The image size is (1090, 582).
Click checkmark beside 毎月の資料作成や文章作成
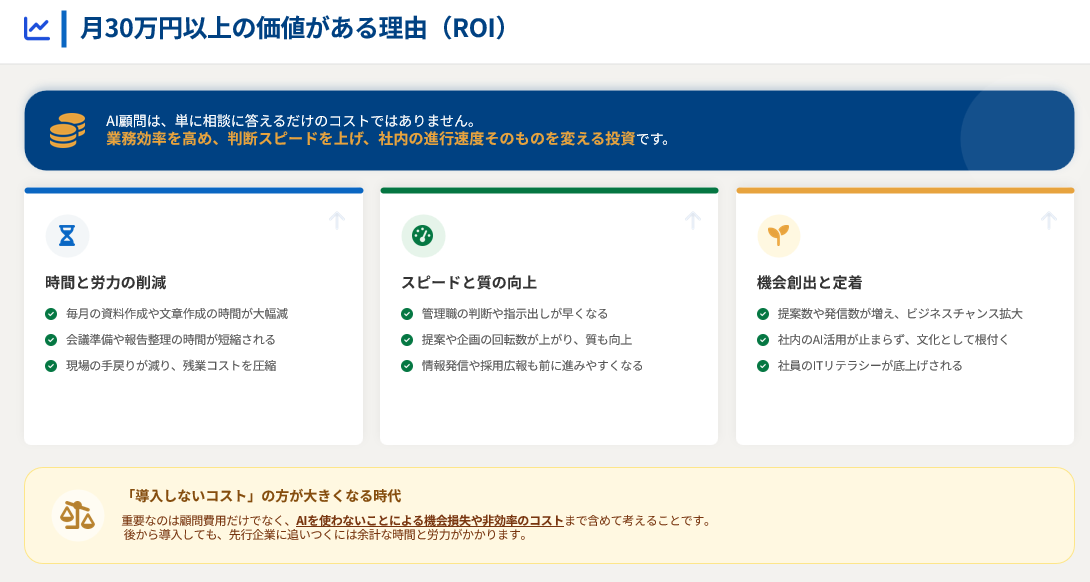[x=51, y=314]
